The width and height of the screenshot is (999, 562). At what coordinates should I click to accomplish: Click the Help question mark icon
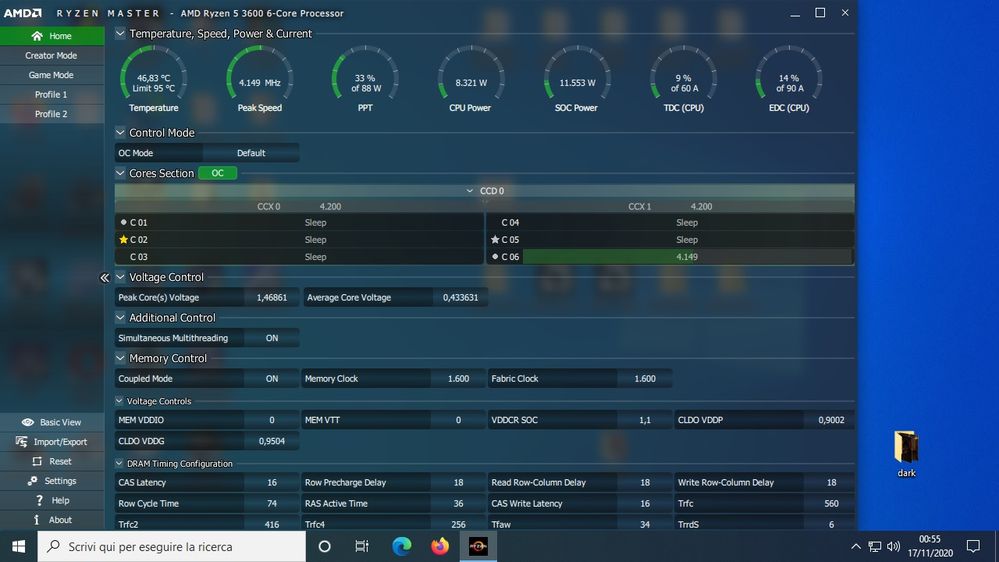point(40,500)
